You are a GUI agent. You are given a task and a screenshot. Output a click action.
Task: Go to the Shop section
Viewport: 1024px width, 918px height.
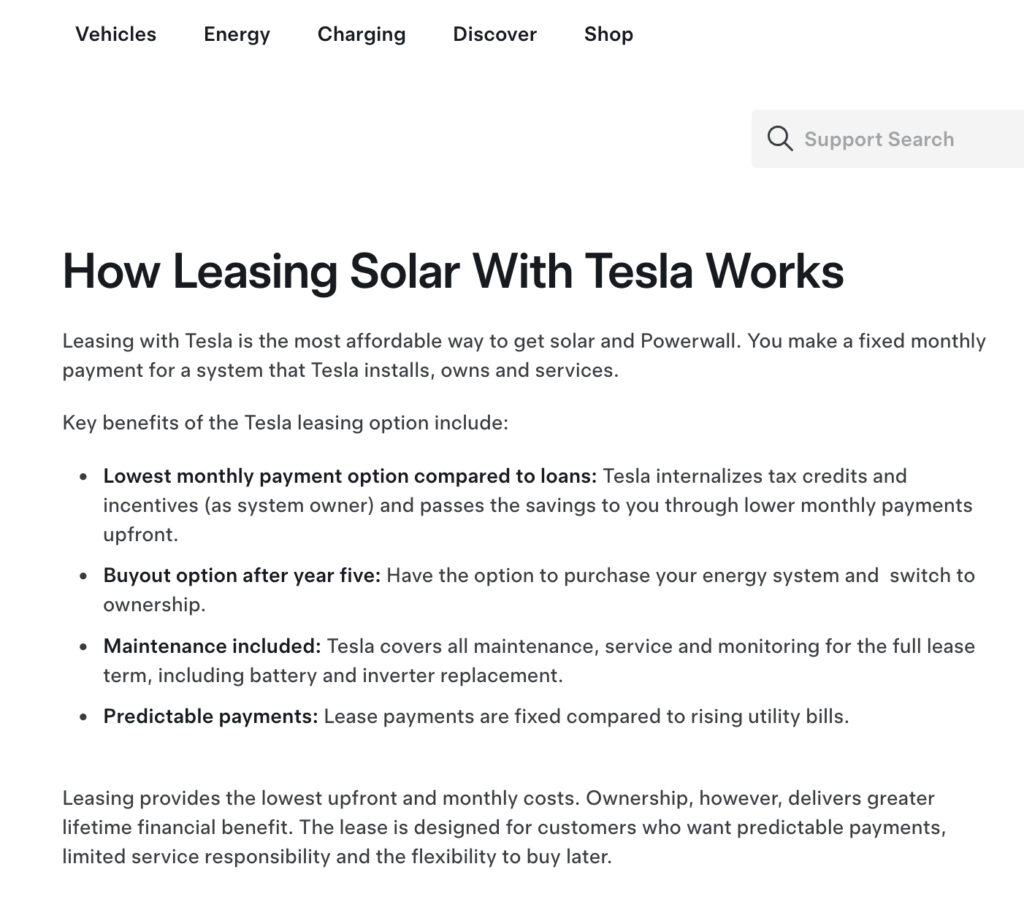pyautogui.click(x=608, y=34)
